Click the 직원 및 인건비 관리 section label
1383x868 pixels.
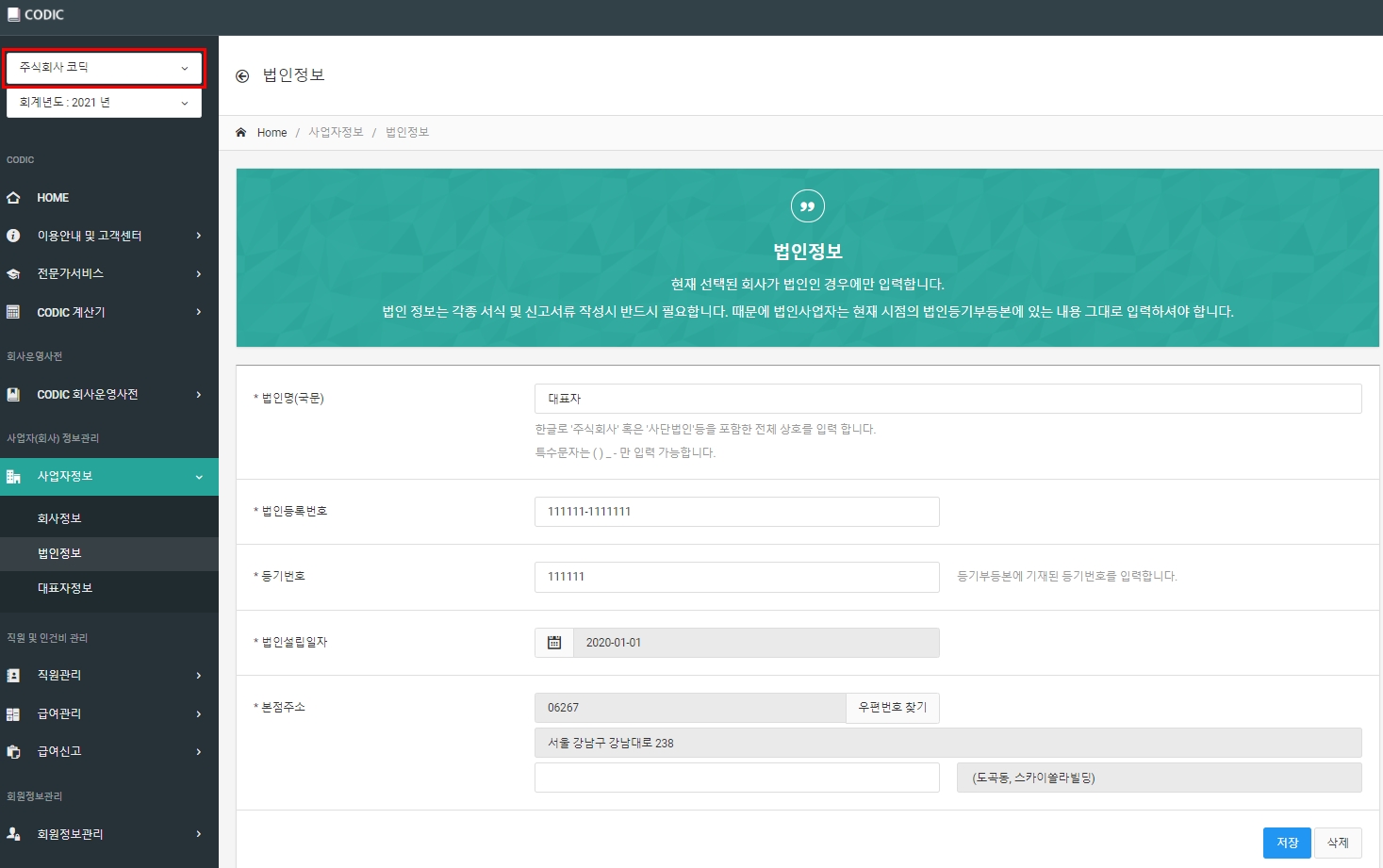(x=47, y=638)
